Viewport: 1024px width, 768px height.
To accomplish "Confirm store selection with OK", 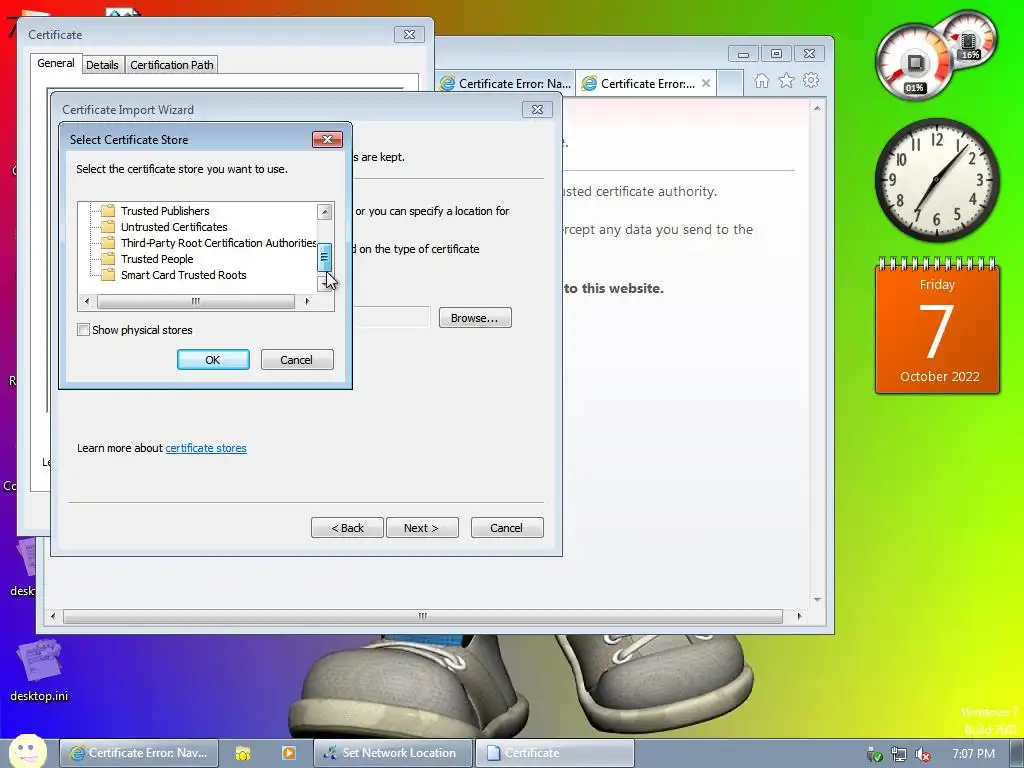I will [x=213, y=360].
